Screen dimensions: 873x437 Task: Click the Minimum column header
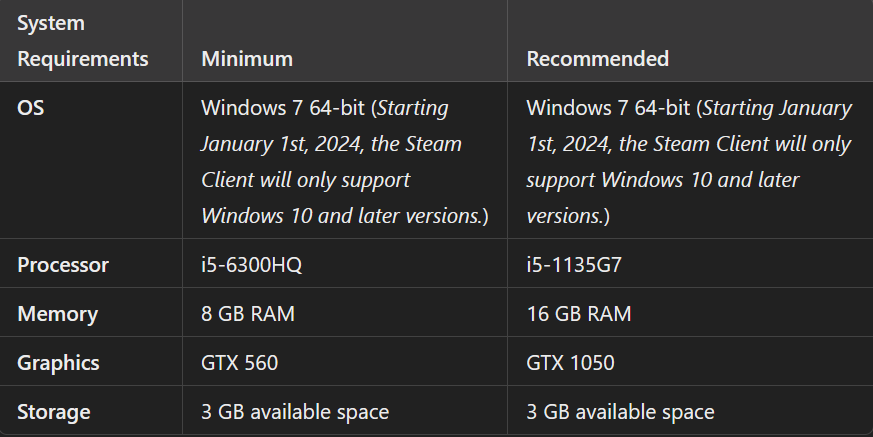(247, 59)
